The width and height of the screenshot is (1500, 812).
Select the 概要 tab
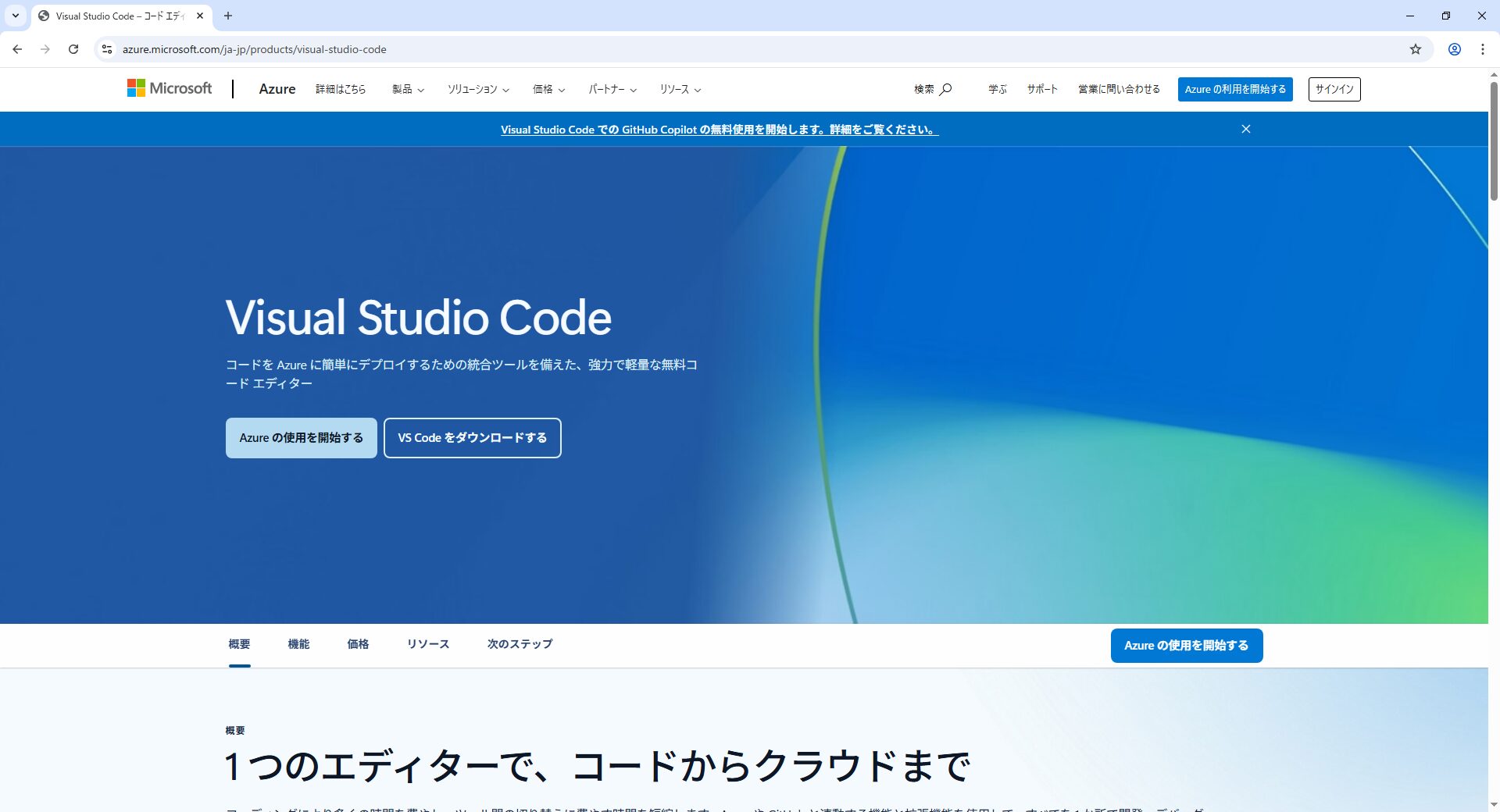pos(239,644)
